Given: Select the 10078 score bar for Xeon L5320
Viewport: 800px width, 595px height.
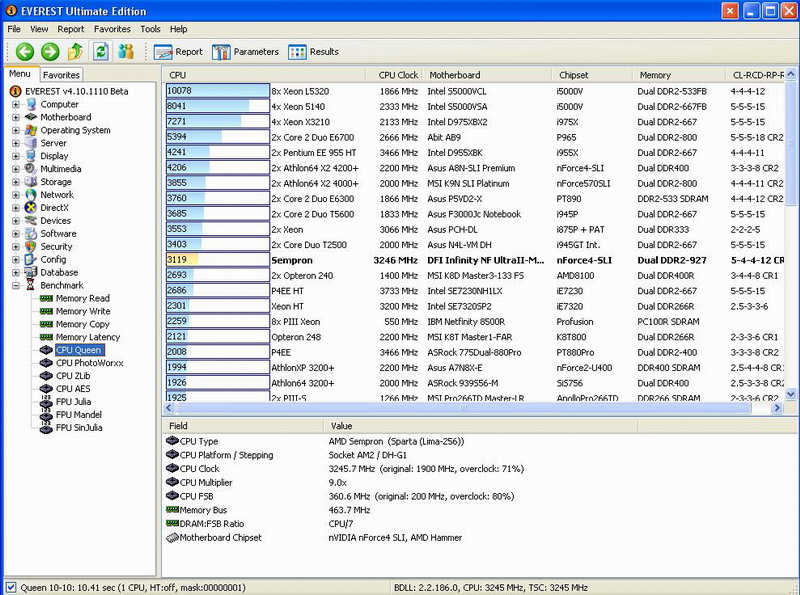Looking at the screenshot, I should pos(218,91).
